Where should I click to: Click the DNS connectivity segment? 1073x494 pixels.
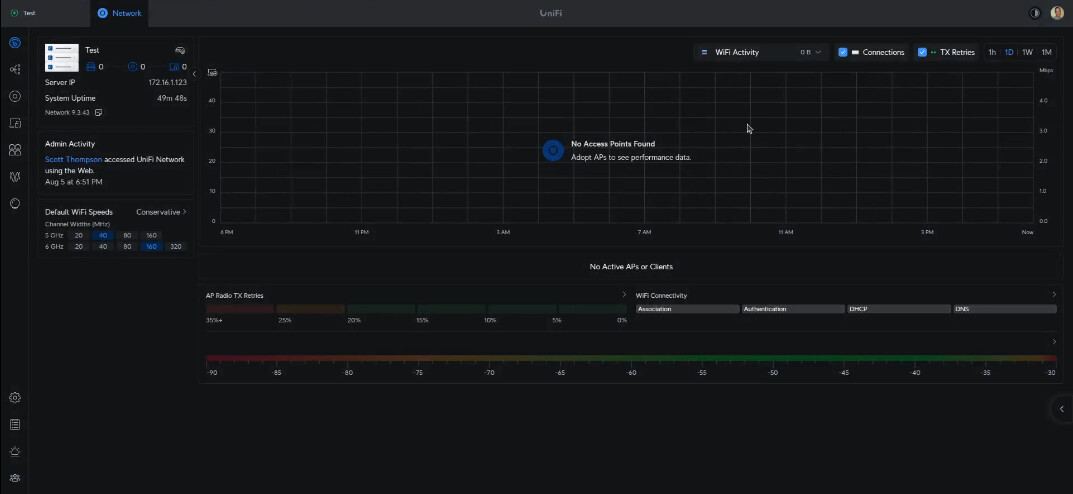pyautogui.click(x=1005, y=309)
